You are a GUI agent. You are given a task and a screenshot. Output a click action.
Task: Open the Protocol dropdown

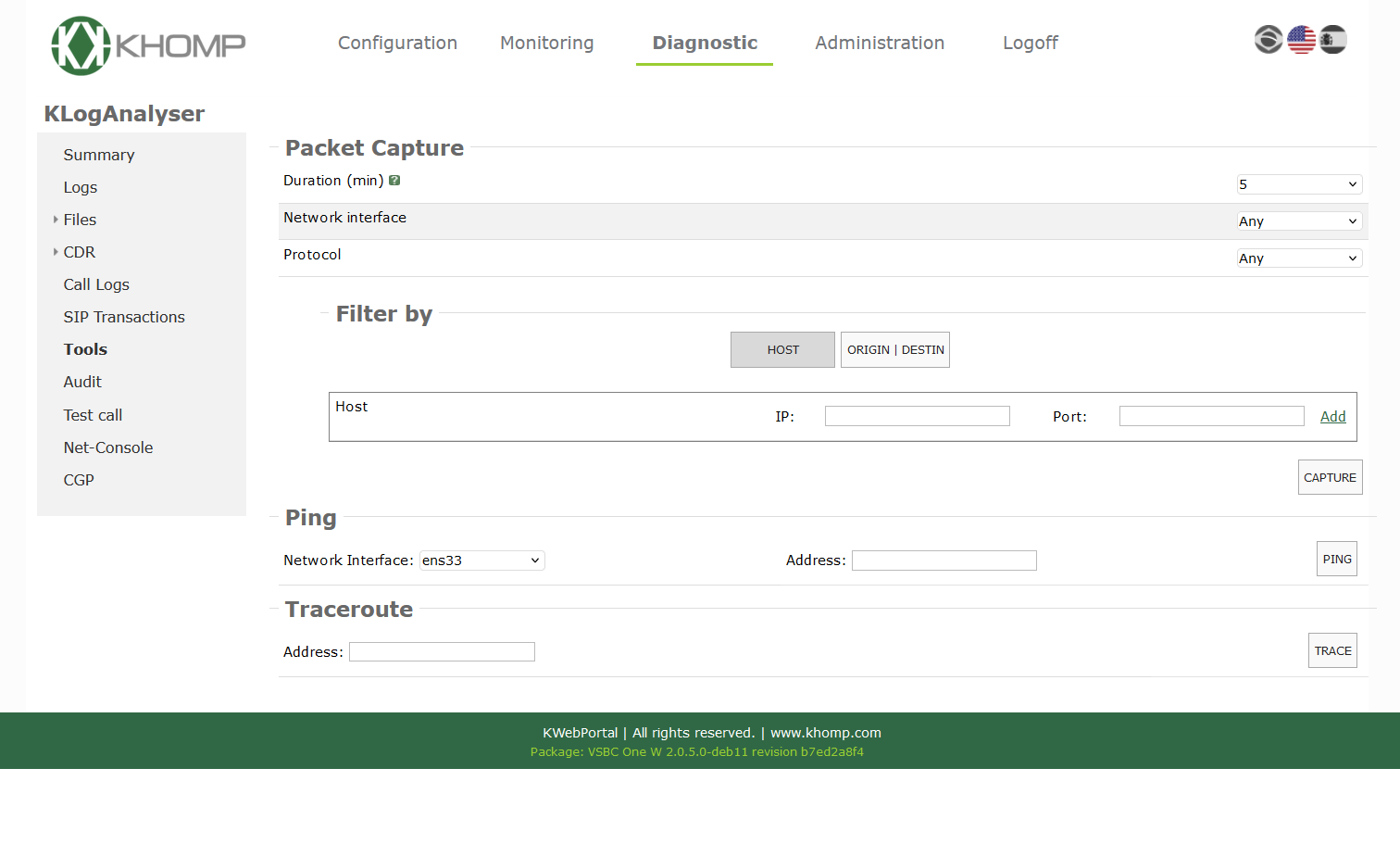click(x=1298, y=258)
